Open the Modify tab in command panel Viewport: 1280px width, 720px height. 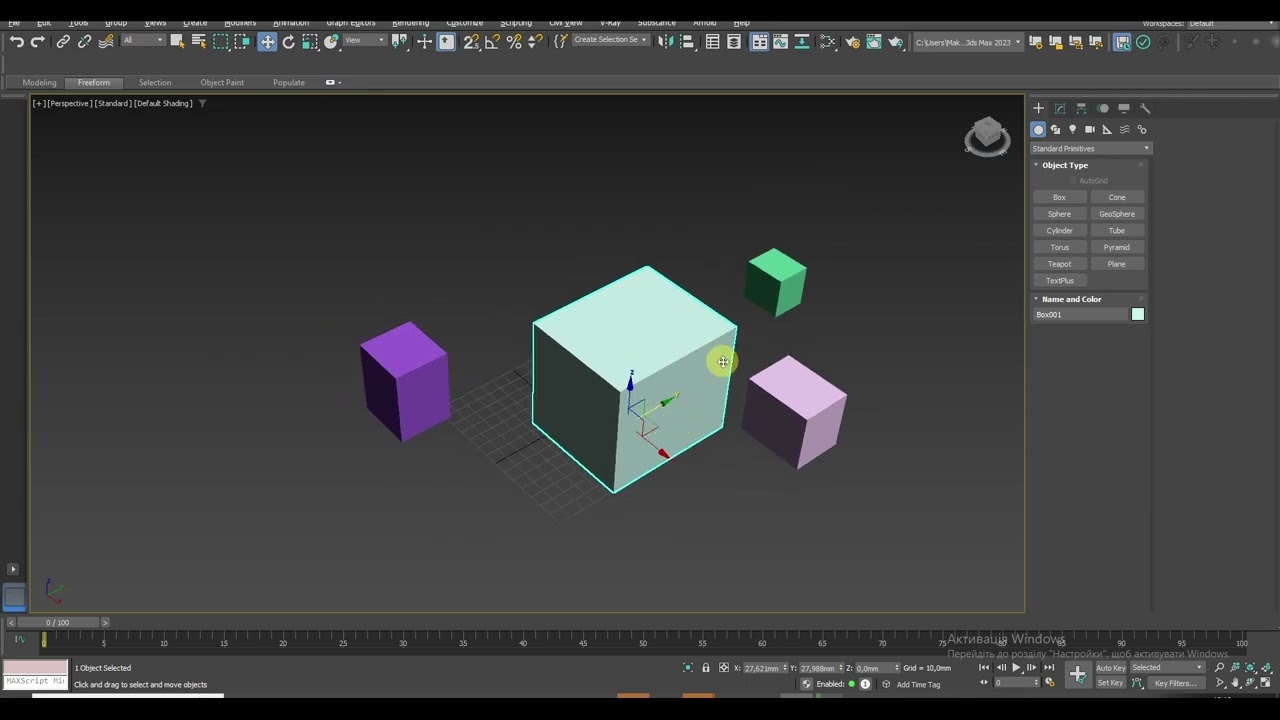coord(1060,108)
